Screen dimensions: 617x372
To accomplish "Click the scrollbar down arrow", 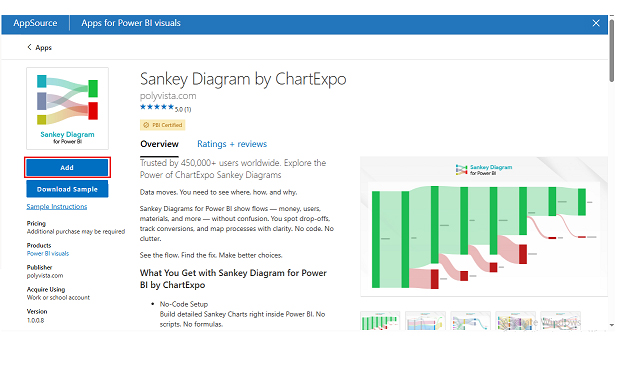I will tap(611, 326).
